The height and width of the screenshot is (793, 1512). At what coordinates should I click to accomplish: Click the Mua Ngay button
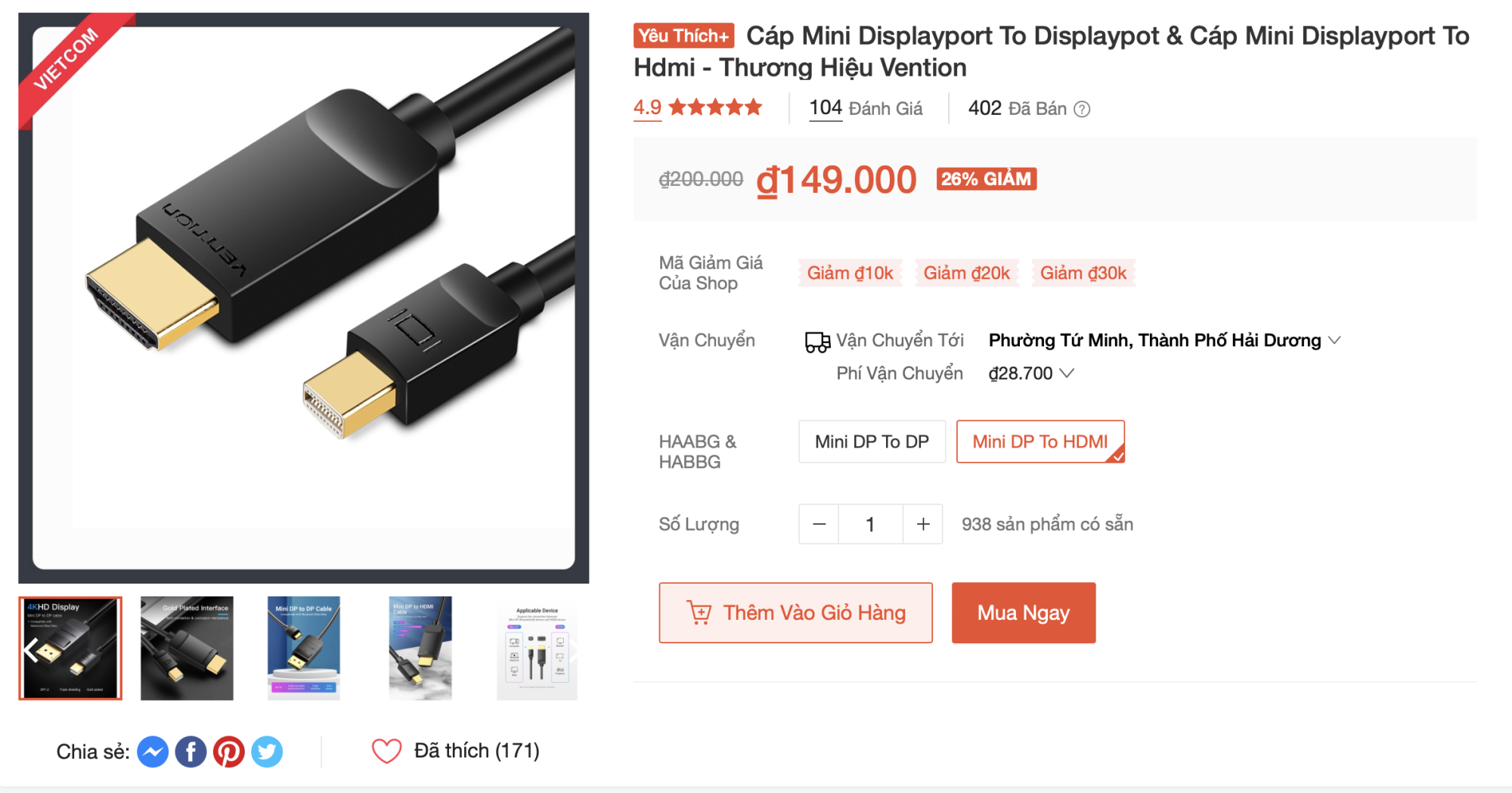click(1024, 612)
